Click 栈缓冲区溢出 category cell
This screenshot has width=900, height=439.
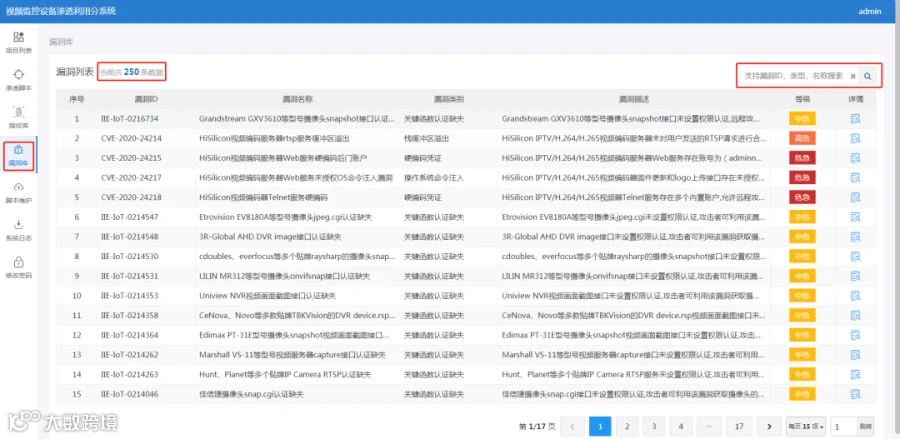coord(426,138)
